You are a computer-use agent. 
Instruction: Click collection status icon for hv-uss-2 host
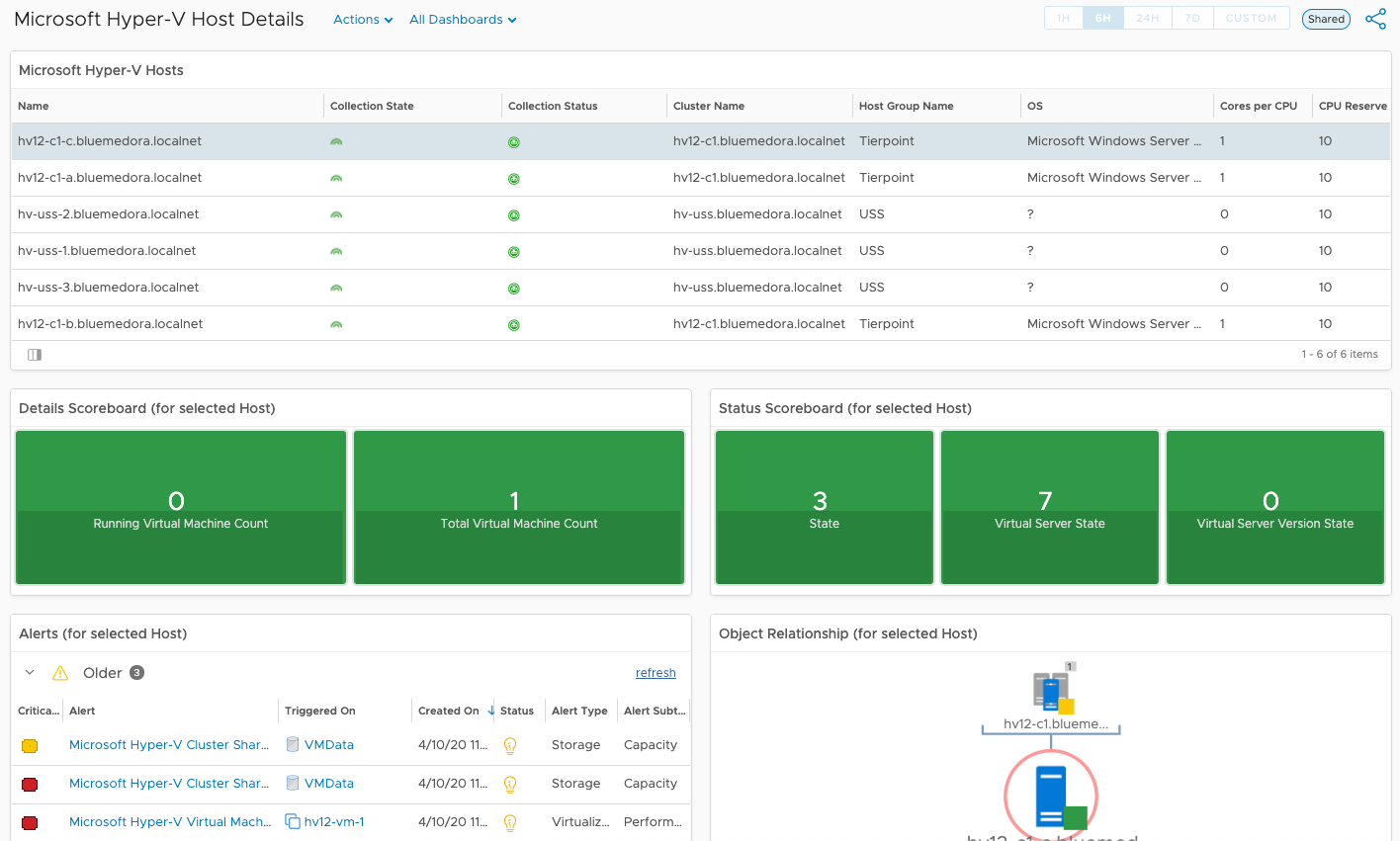click(514, 215)
